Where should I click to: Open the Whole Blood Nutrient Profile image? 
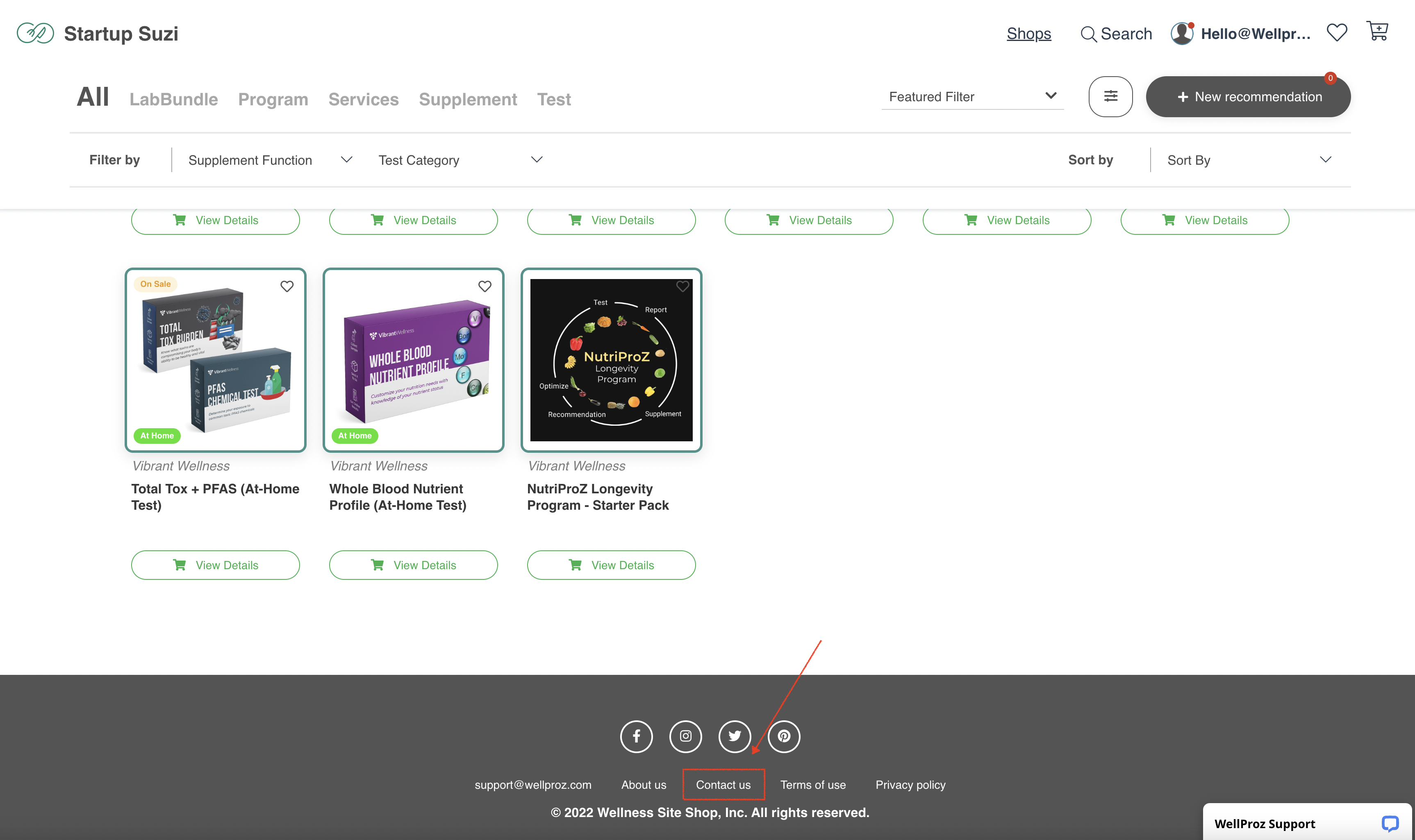[x=413, y=360]
